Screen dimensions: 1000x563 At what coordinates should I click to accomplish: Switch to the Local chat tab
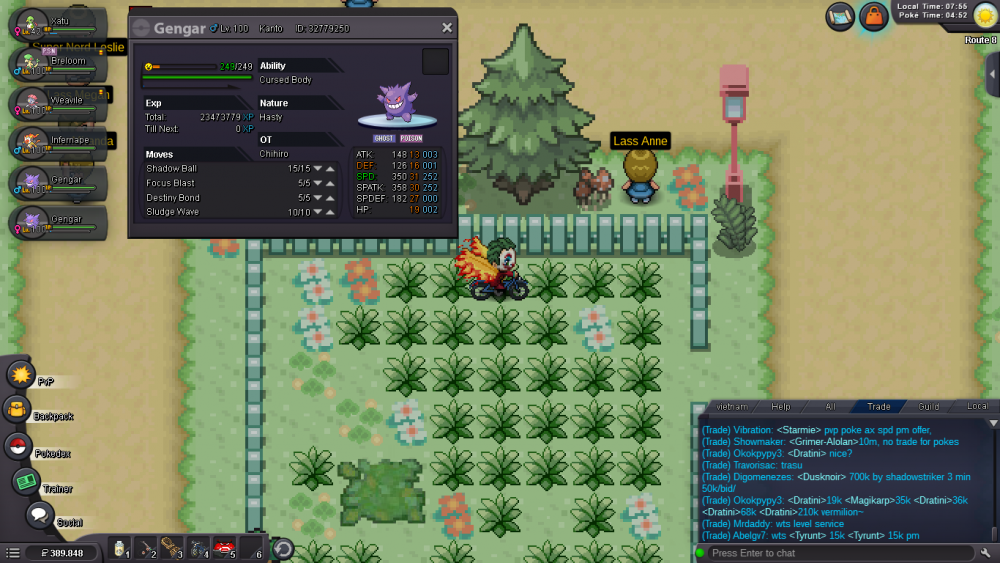point(976,407)
